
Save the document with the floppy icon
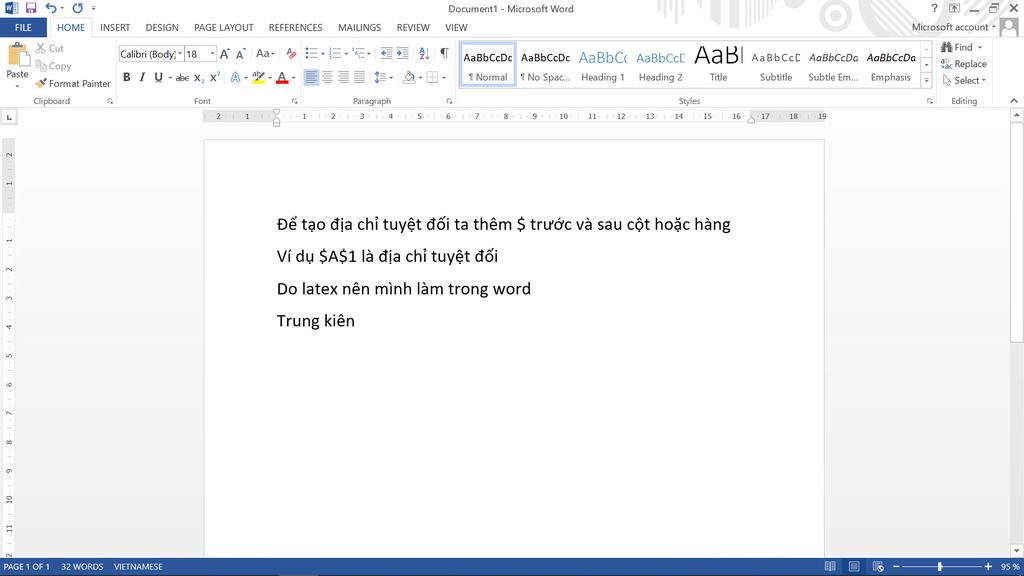(x=31, y=8)
